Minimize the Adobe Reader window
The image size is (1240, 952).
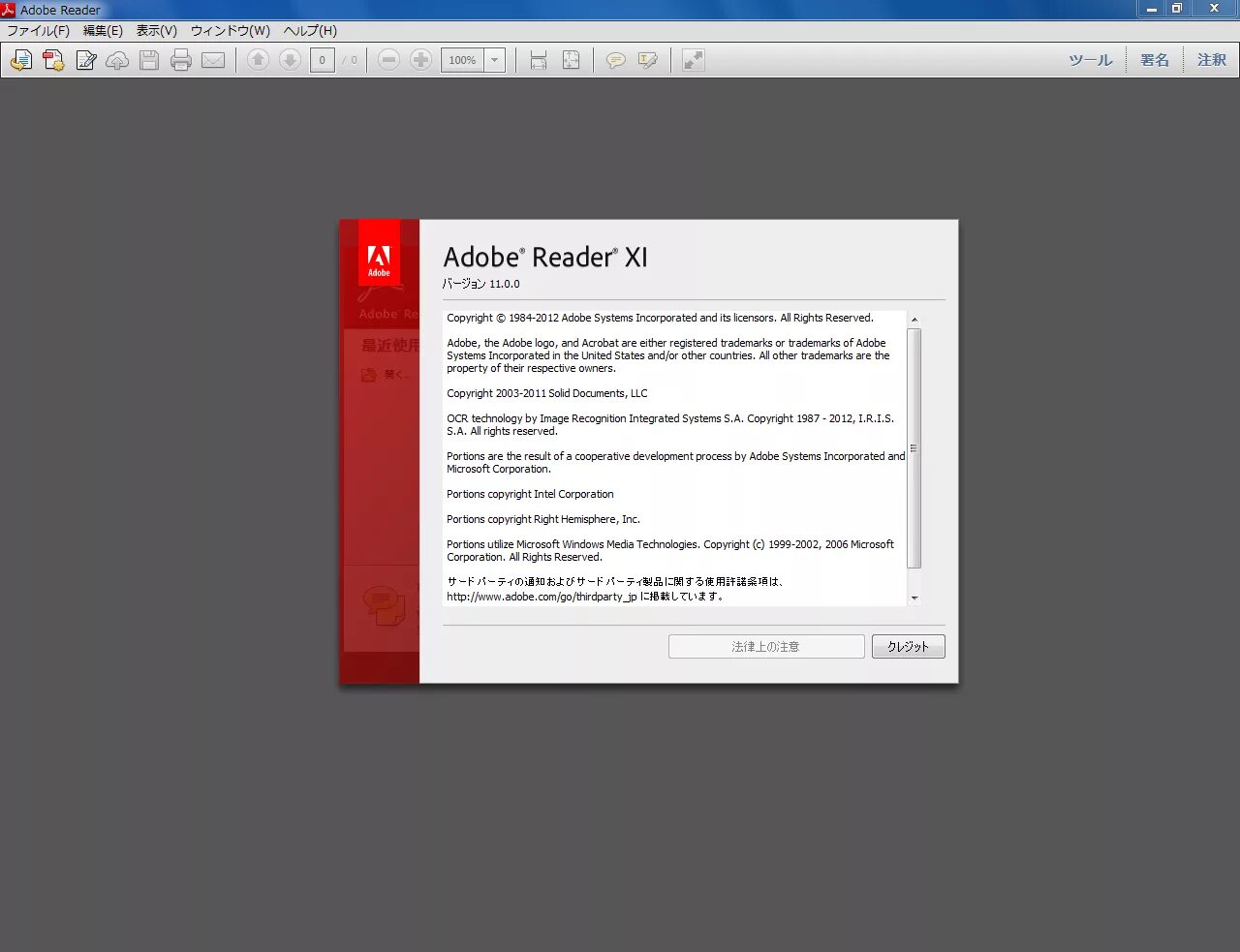[x=1152, y=9]
